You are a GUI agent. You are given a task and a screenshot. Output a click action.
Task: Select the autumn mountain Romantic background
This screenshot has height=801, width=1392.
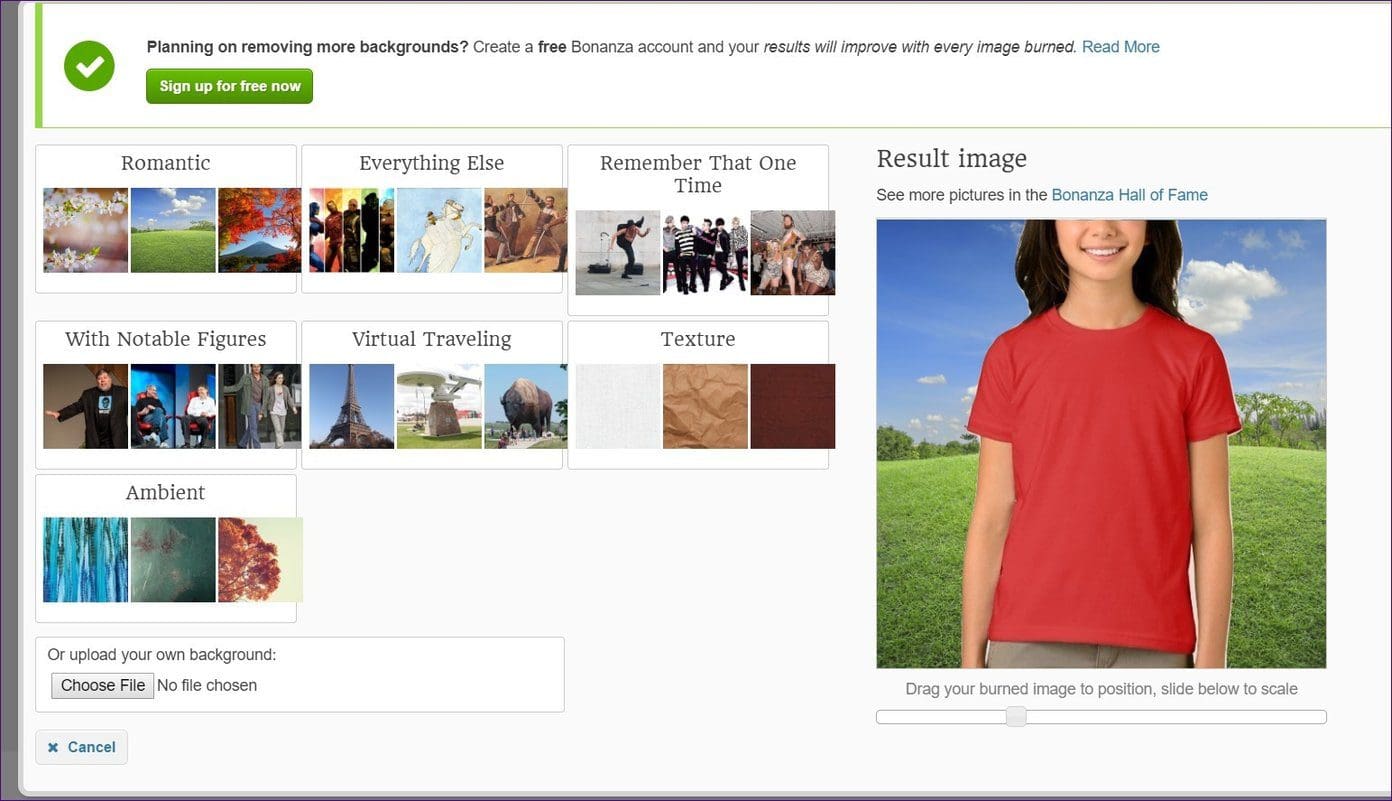pos(260,230)
